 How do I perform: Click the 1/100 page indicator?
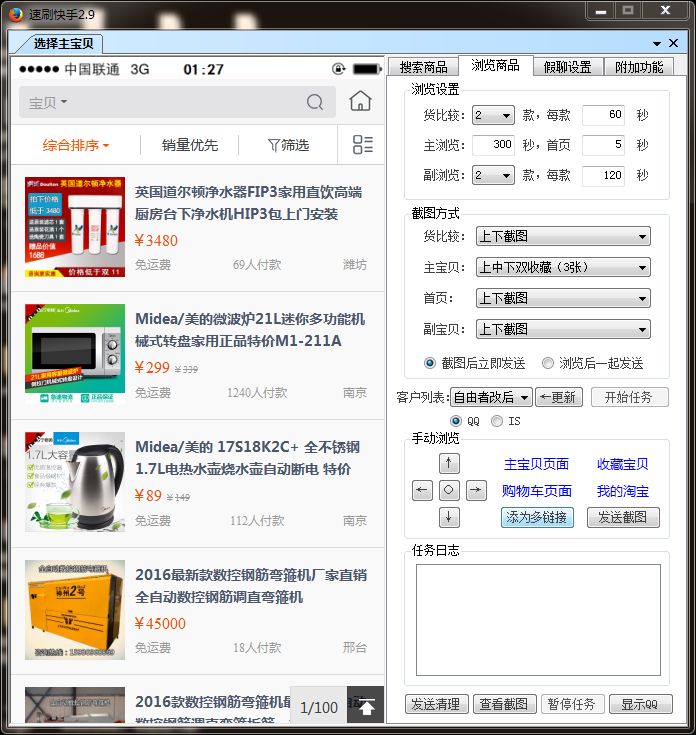[319, 707]
